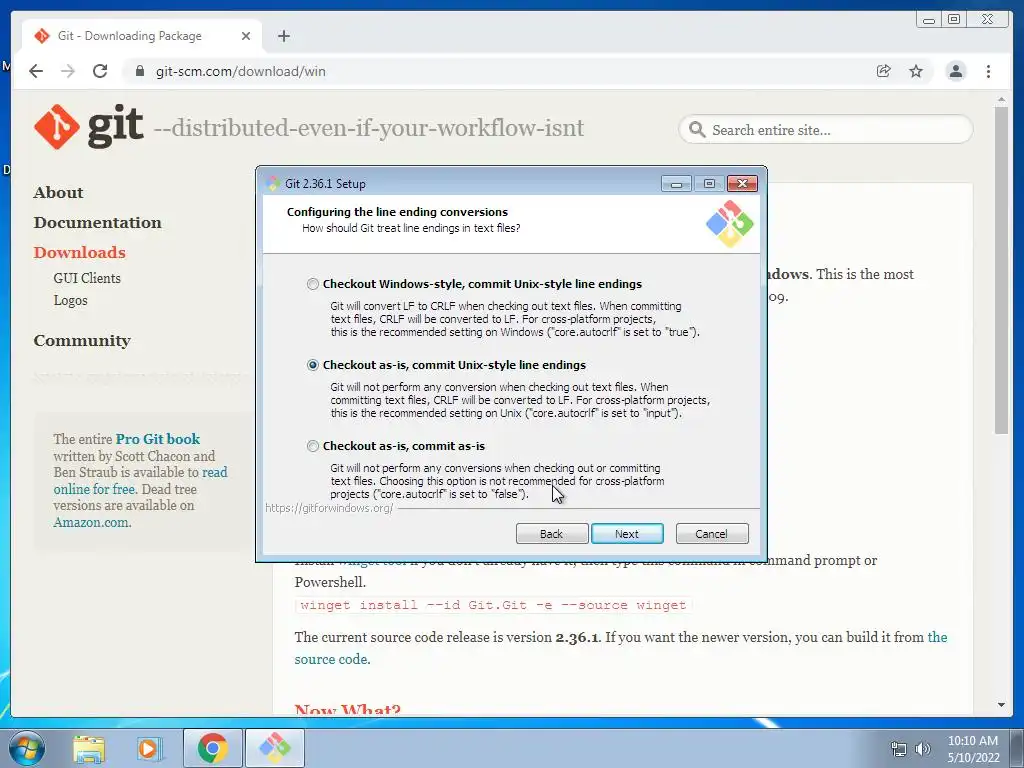This screenshot has width=1024, height=768.
Task: Bookmark this page with the star
Action: tap(916, 71)
